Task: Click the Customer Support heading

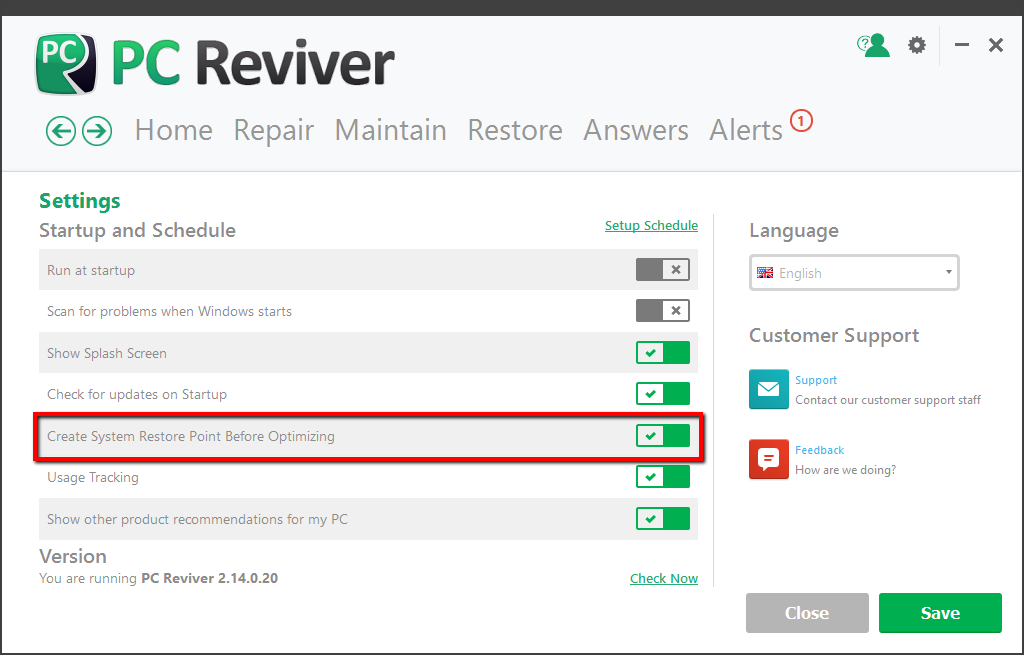Action: point(834,336)
